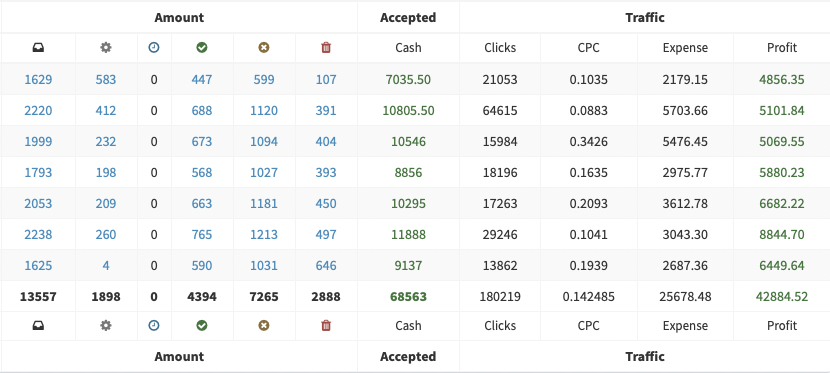Click the 646 trashed count link

click(326, 265)
